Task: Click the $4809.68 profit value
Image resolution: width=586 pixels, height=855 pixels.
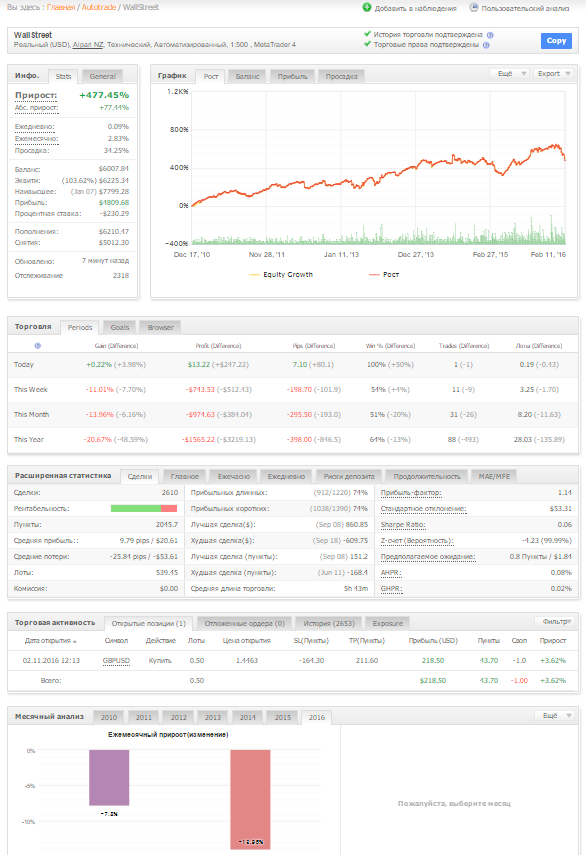Action: (x=113, y=202)
